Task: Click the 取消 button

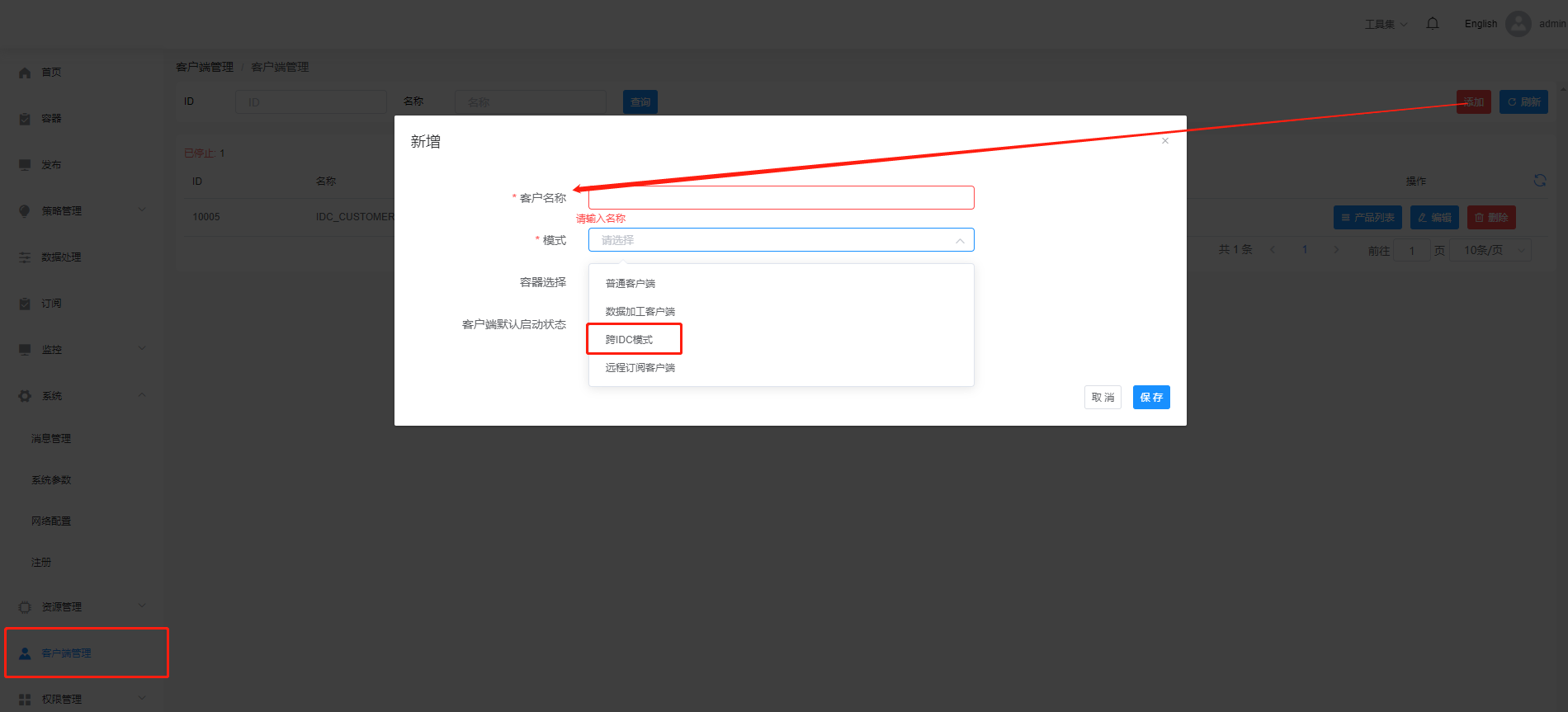Action: [1103, 398]
